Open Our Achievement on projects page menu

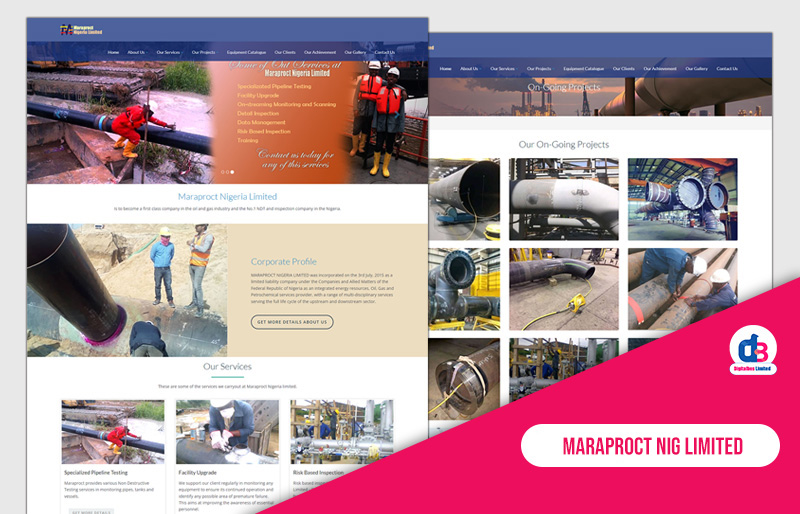coord(660,68)
